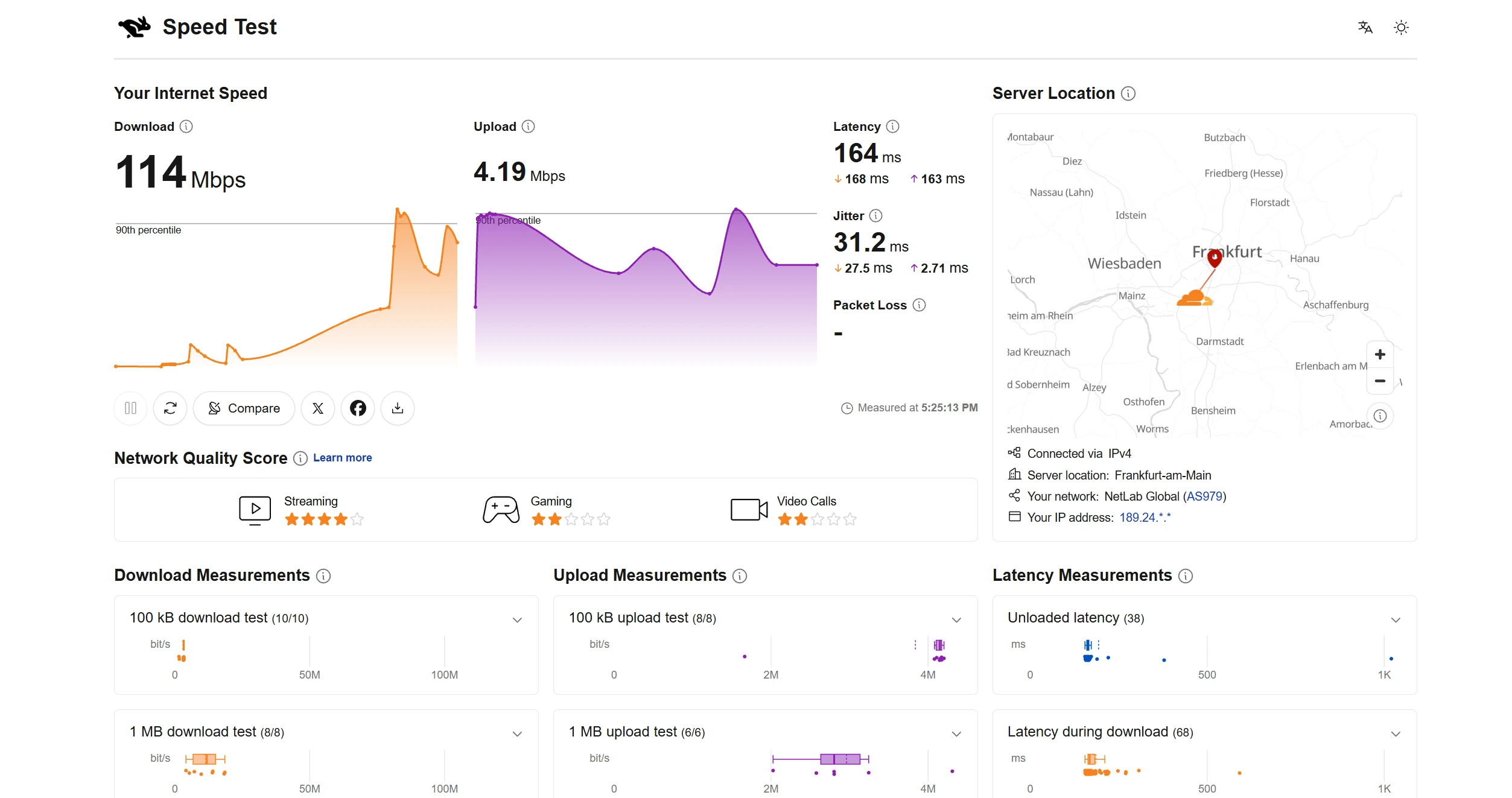Viewport: 1512px width, 798px height.
Task: Open Download Measurements info icon
Action: 323,576
